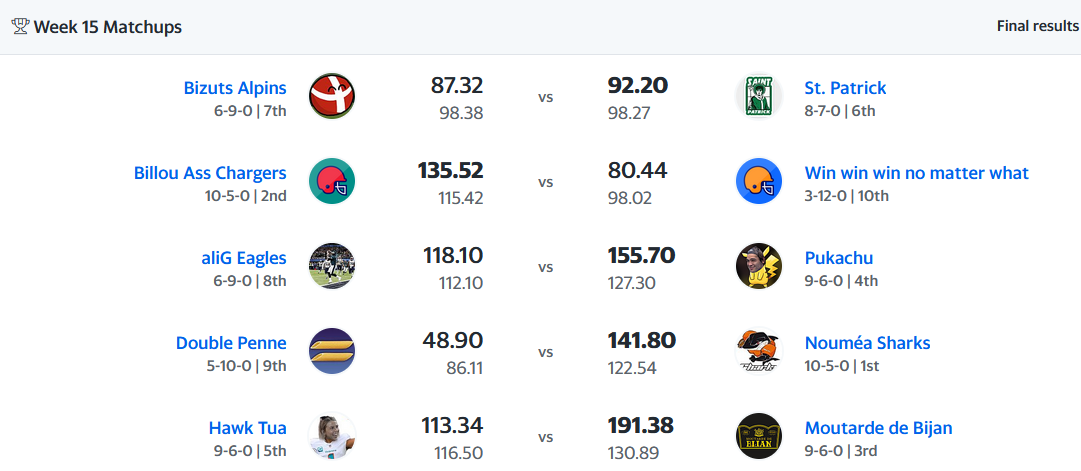This screenshot has width=1081, height=471.
Task: Go to Win win win no matter what team
Action: point(916,172)
